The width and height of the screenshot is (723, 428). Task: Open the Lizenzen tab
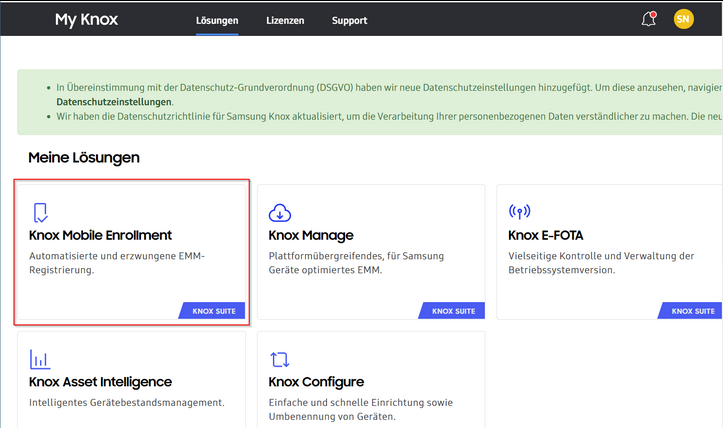click(x=285, y=20)
